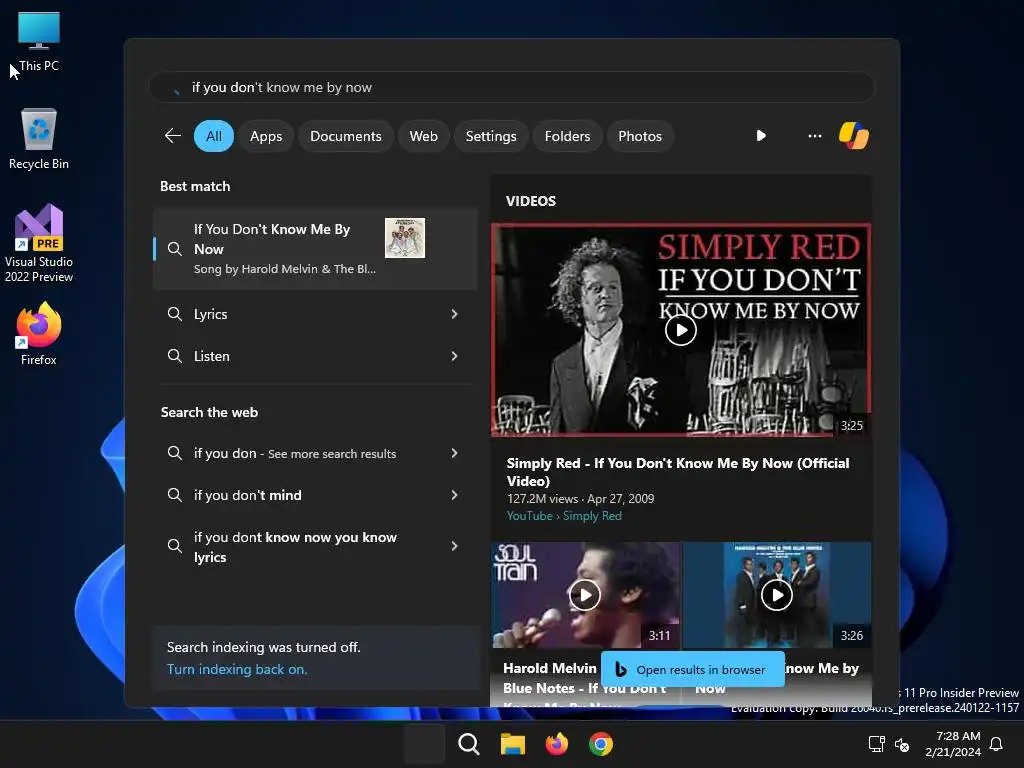Select 'if you dont know now you know lyrics'
Viewport: 1024px width, 768px height.
tap(315, 547)
